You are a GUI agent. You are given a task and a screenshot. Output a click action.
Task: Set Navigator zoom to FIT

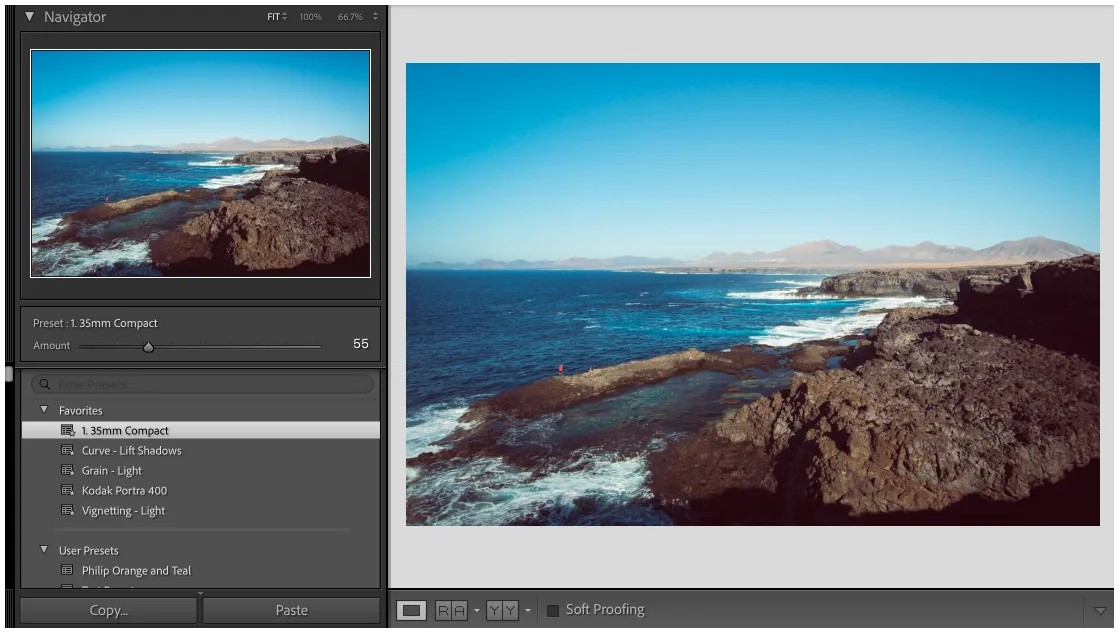click(274, 16)
